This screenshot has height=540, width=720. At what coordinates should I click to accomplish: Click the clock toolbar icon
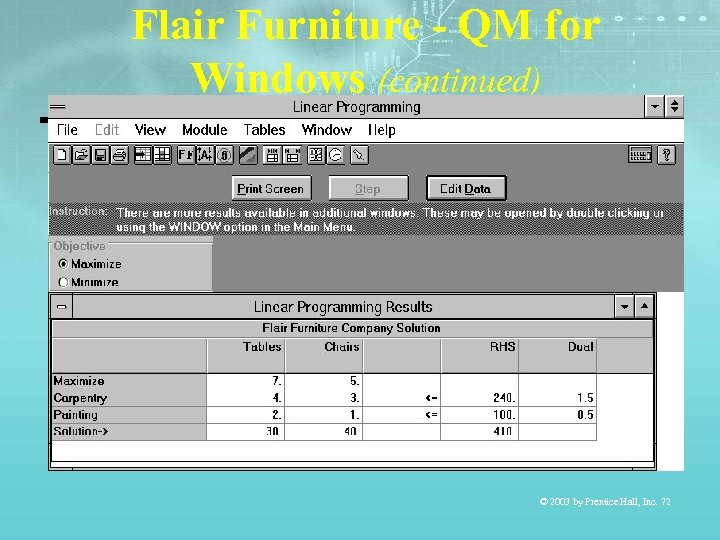point(335,155)
